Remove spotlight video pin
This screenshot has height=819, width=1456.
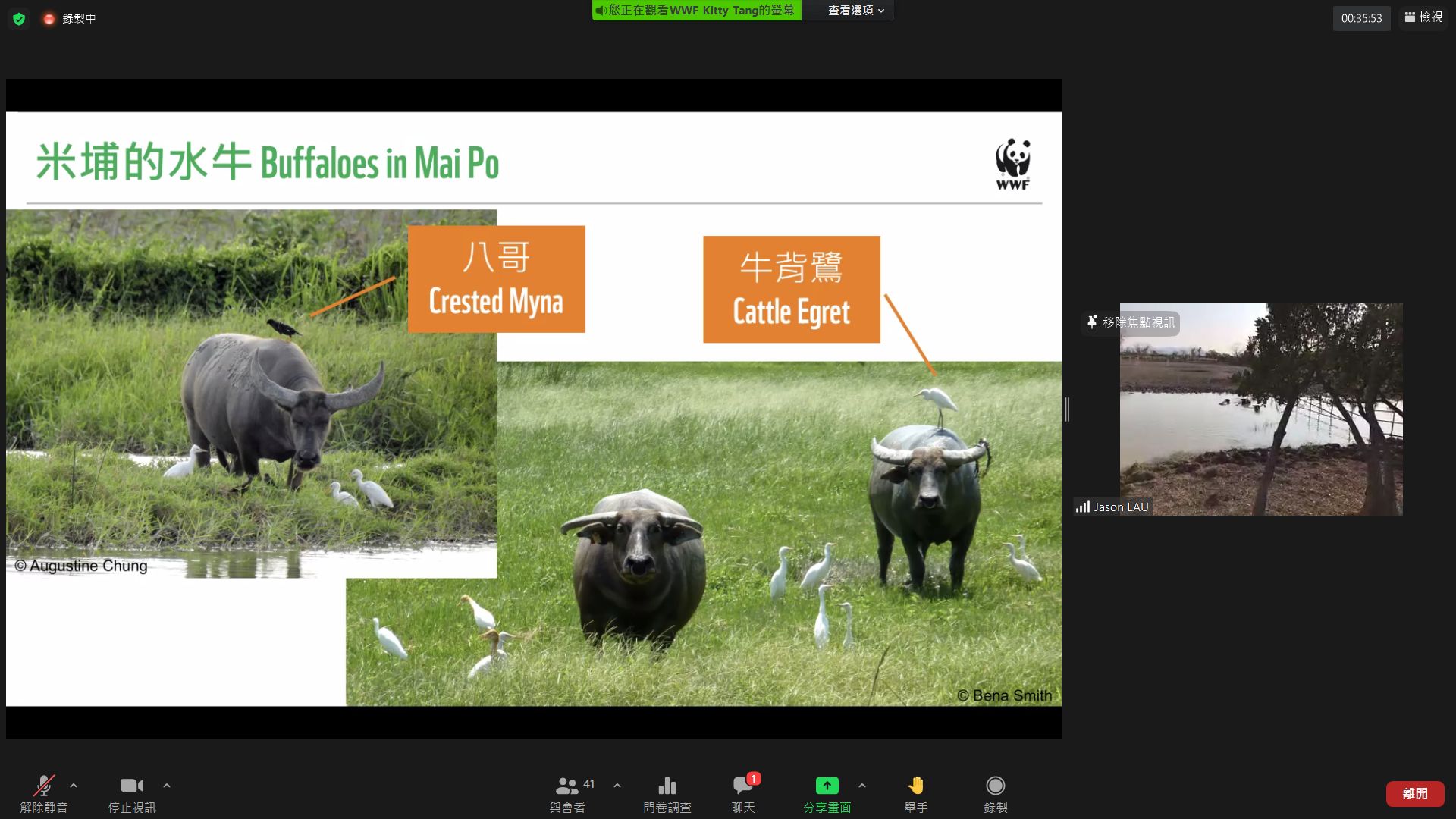coord(1131,322)
